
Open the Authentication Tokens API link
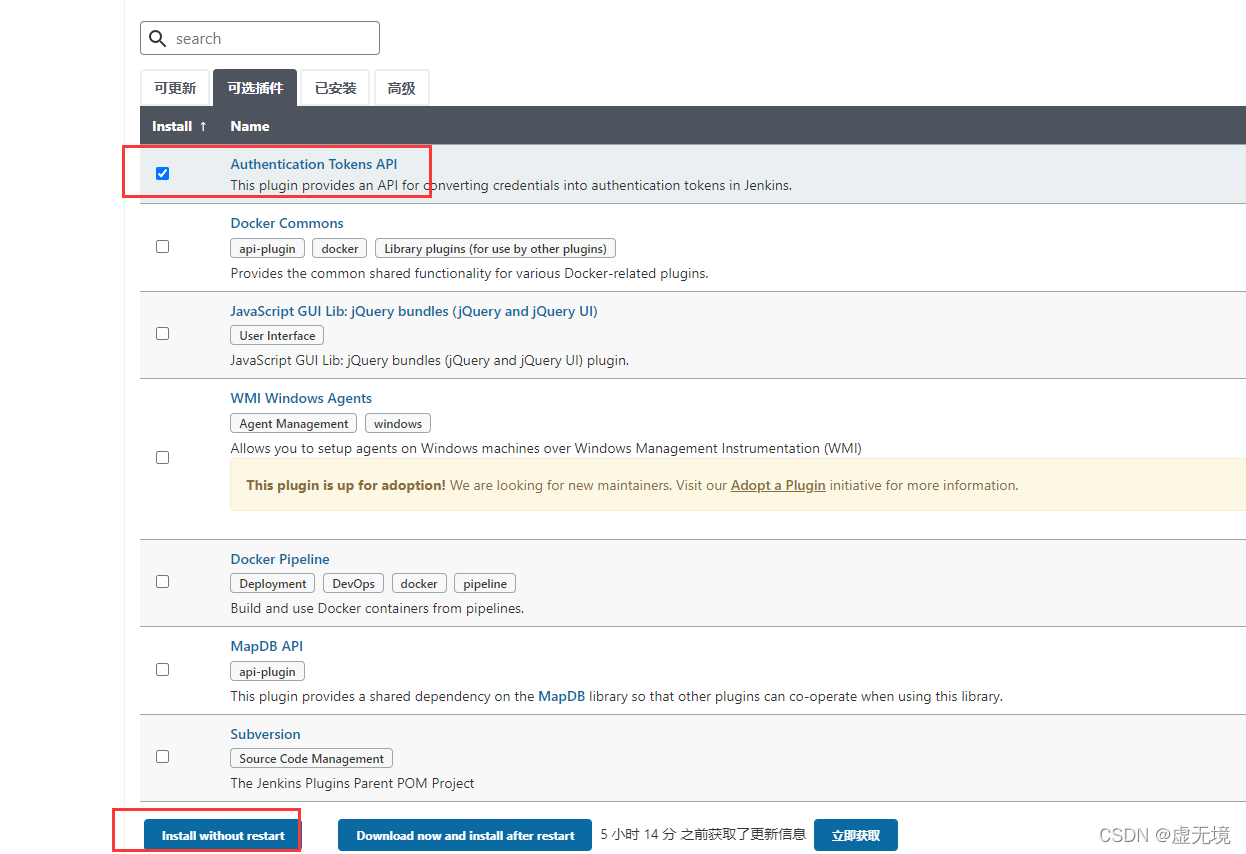point(314,164)
